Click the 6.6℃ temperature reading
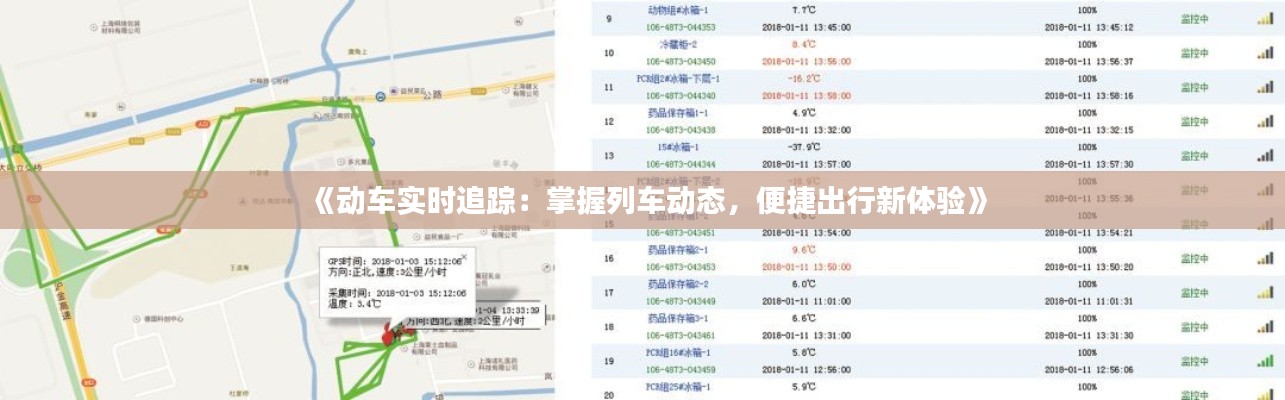1285x400 pixels. pyautogui.click(x=805, y=318)
